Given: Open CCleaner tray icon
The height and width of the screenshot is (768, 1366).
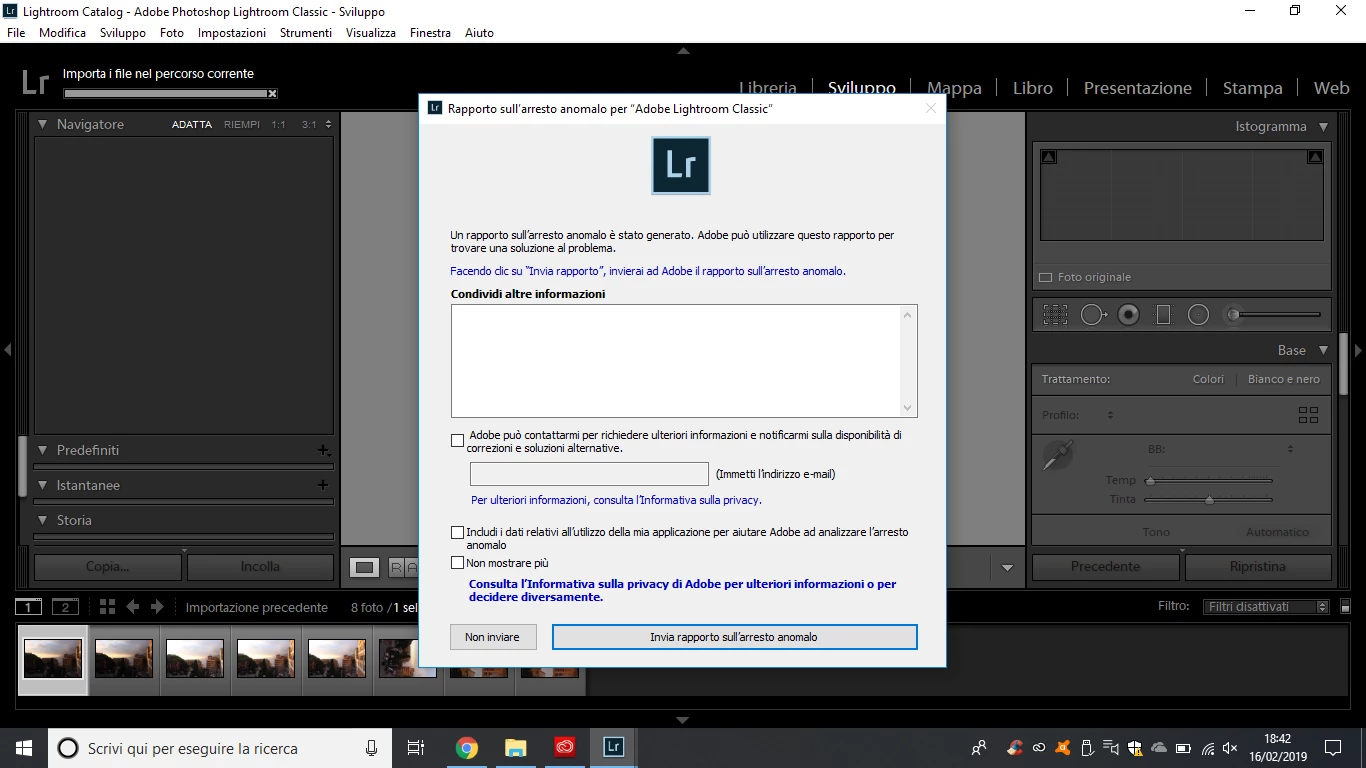Looking at the screenshot, I should pos(1015,748).
